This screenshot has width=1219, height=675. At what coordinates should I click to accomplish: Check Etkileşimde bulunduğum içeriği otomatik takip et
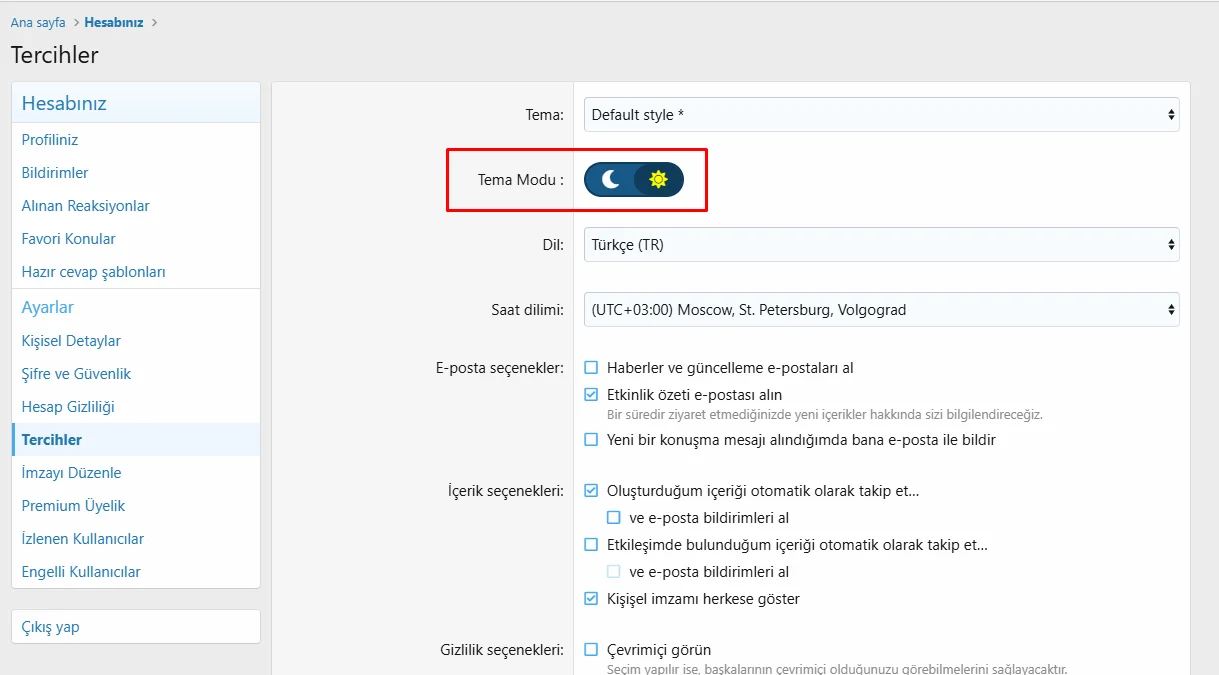point(591,545)
